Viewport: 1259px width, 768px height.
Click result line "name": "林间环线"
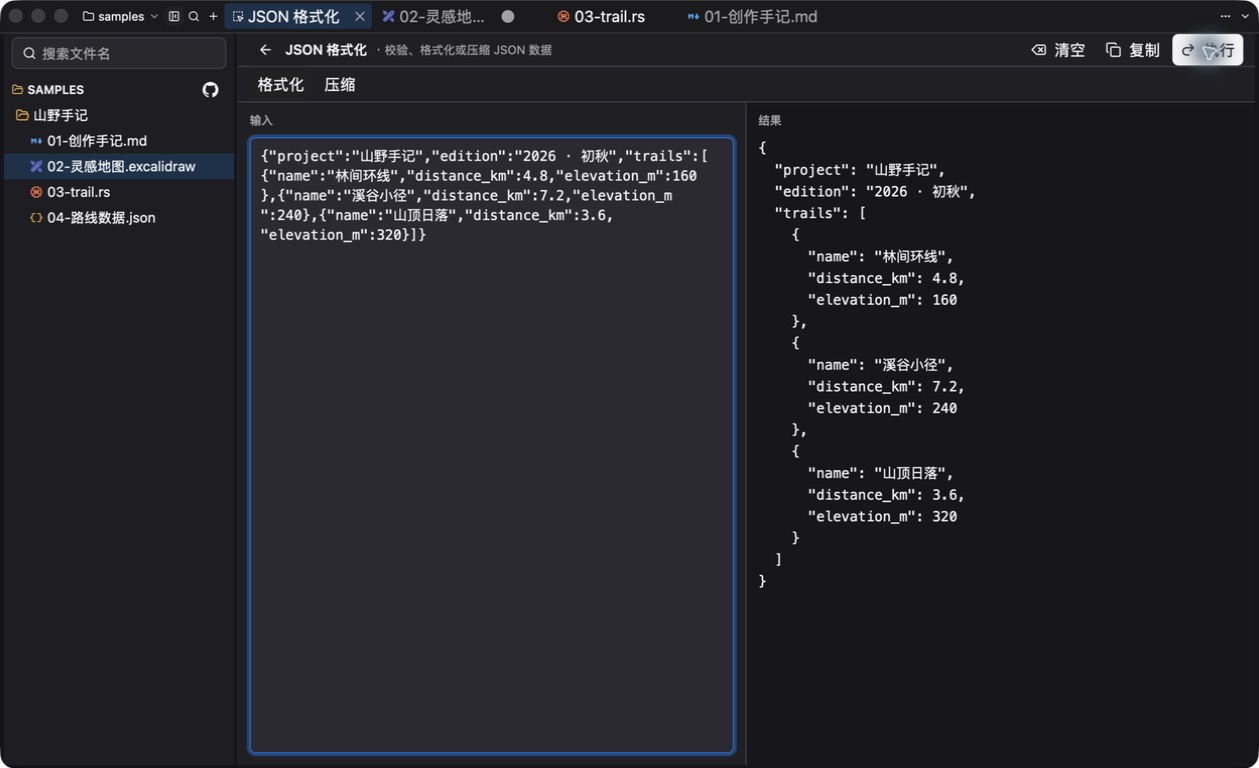(x=881, y=257)
